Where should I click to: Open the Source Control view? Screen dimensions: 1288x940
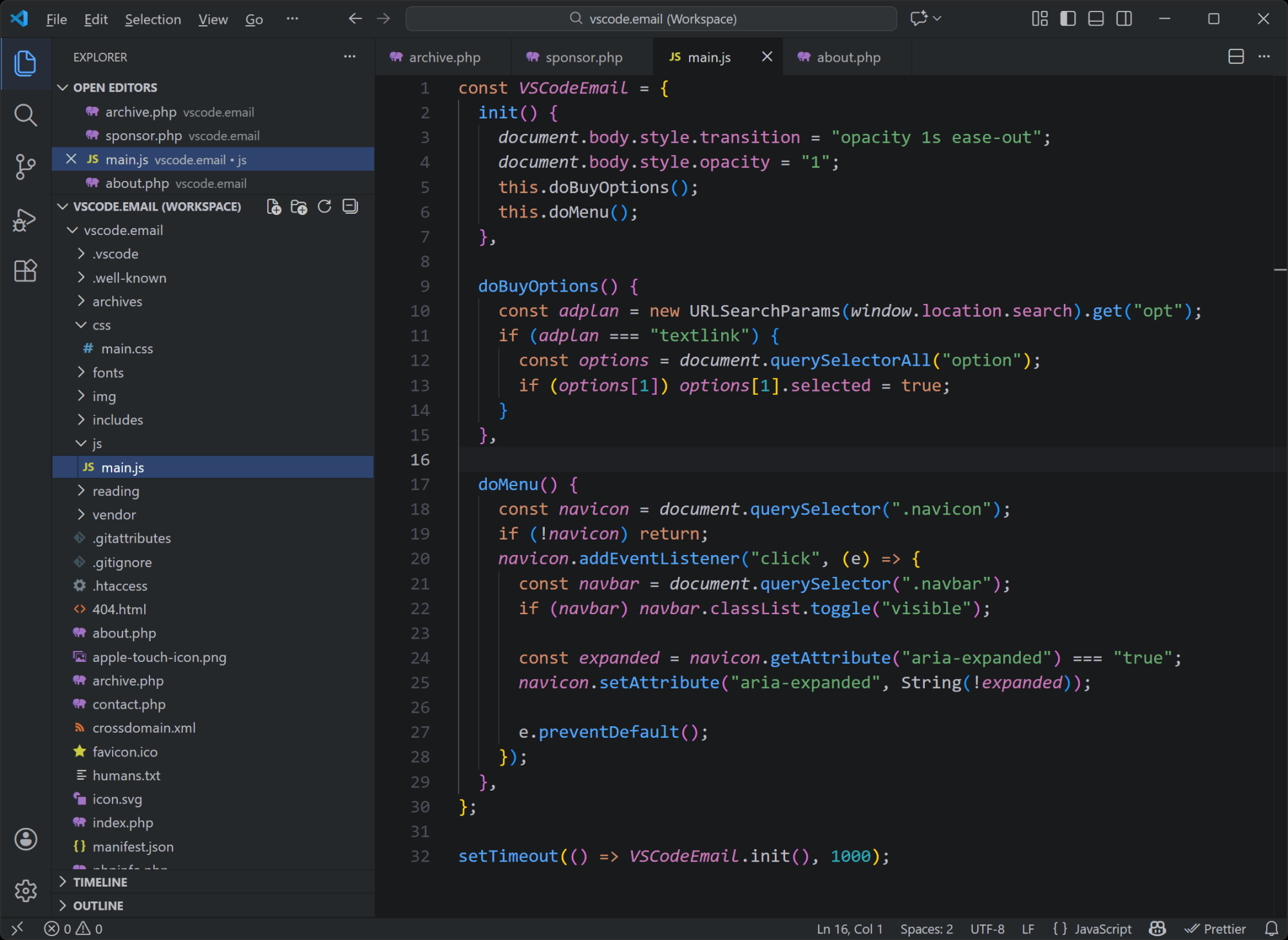pos(25,166)
